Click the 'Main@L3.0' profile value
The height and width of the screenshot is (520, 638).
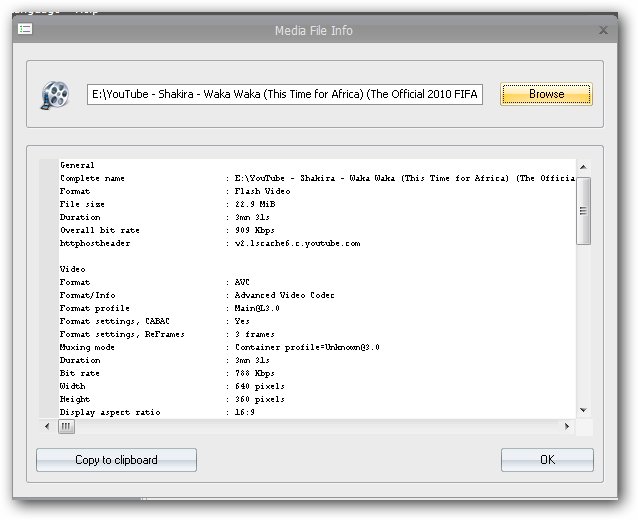(x=257, y=308)
